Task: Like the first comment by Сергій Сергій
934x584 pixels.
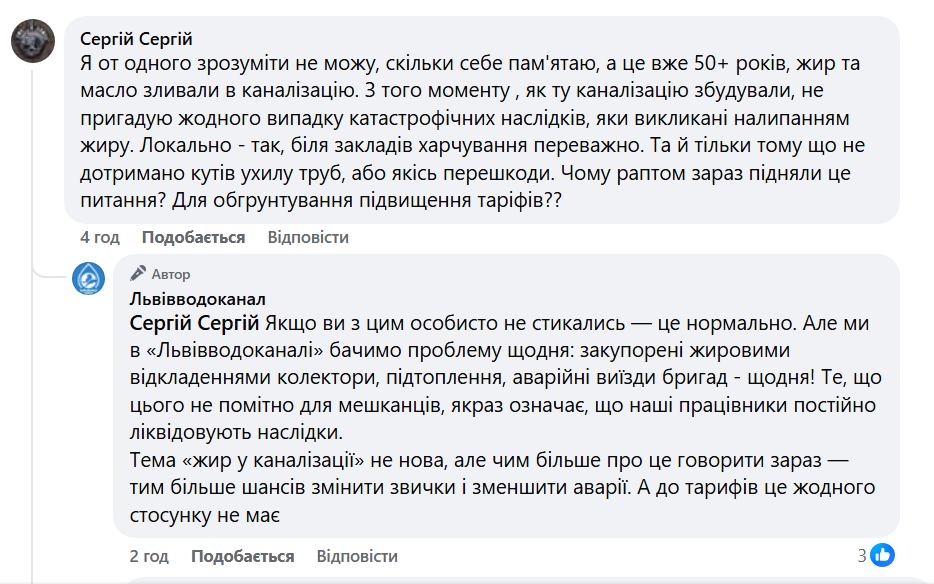Action: pos(193,237)
